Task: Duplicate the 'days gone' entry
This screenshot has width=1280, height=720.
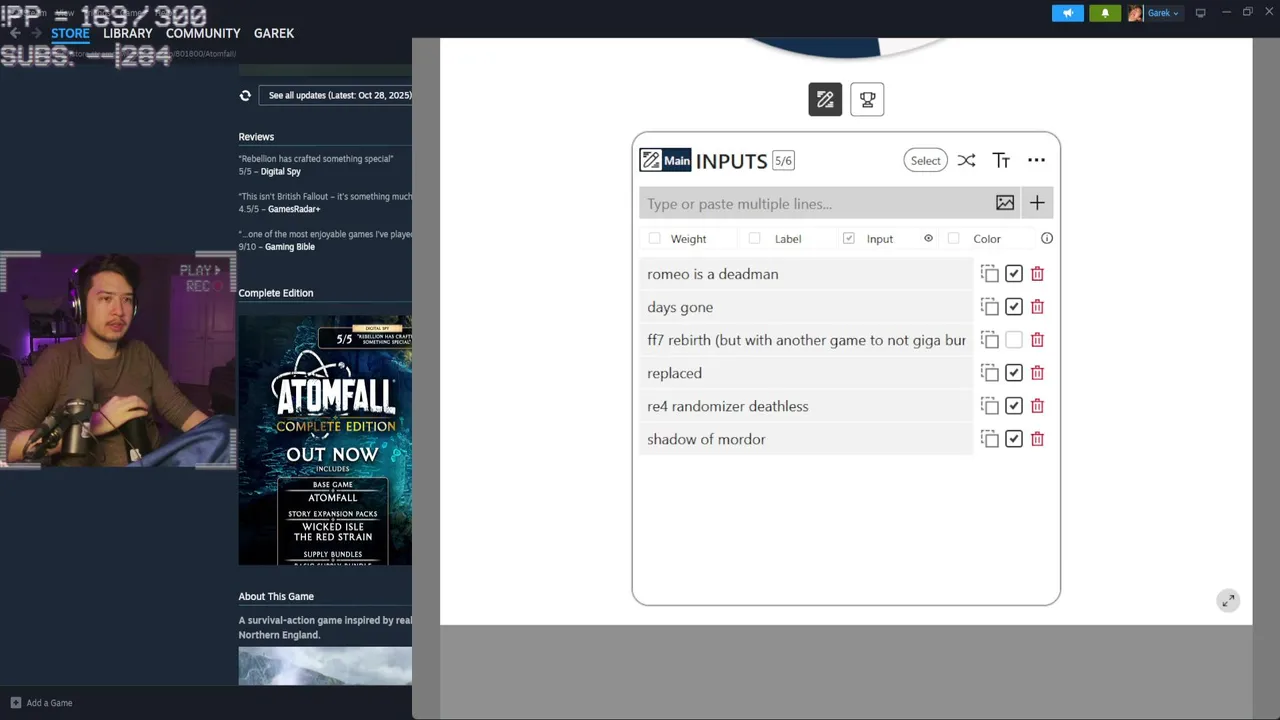Action: click(990, 306)
